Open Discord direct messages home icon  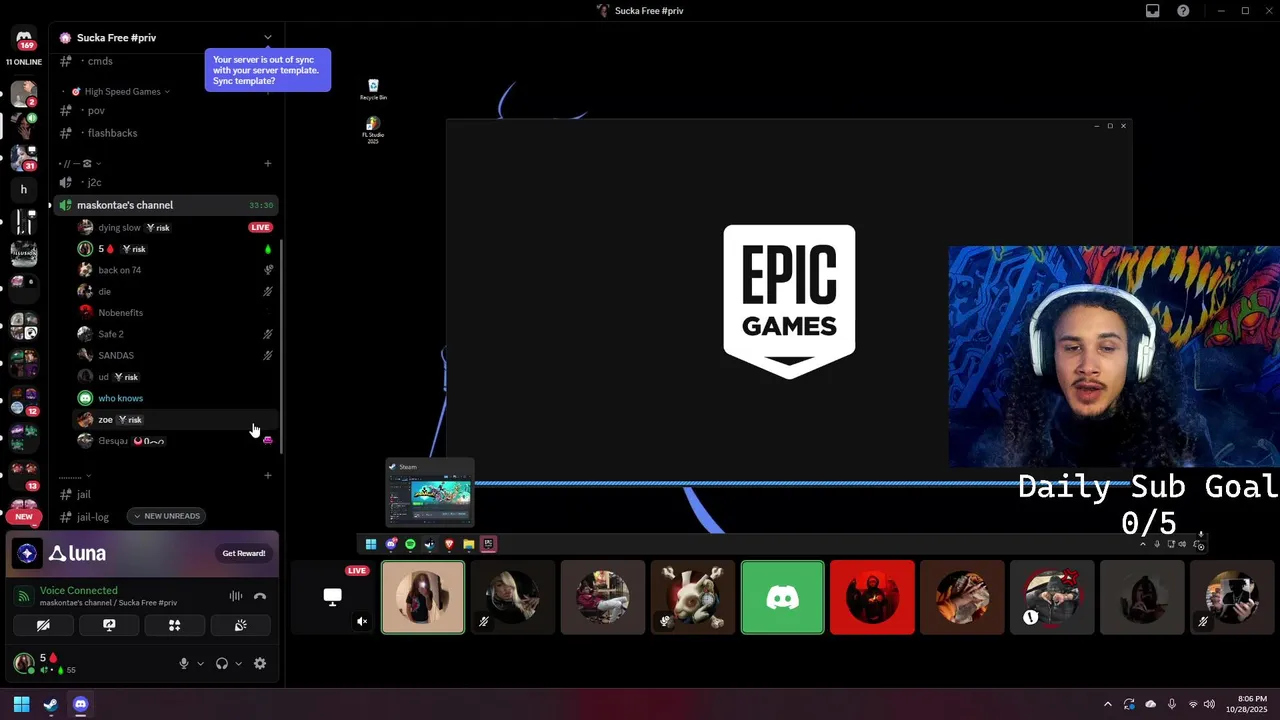click(x=24, y=38)
